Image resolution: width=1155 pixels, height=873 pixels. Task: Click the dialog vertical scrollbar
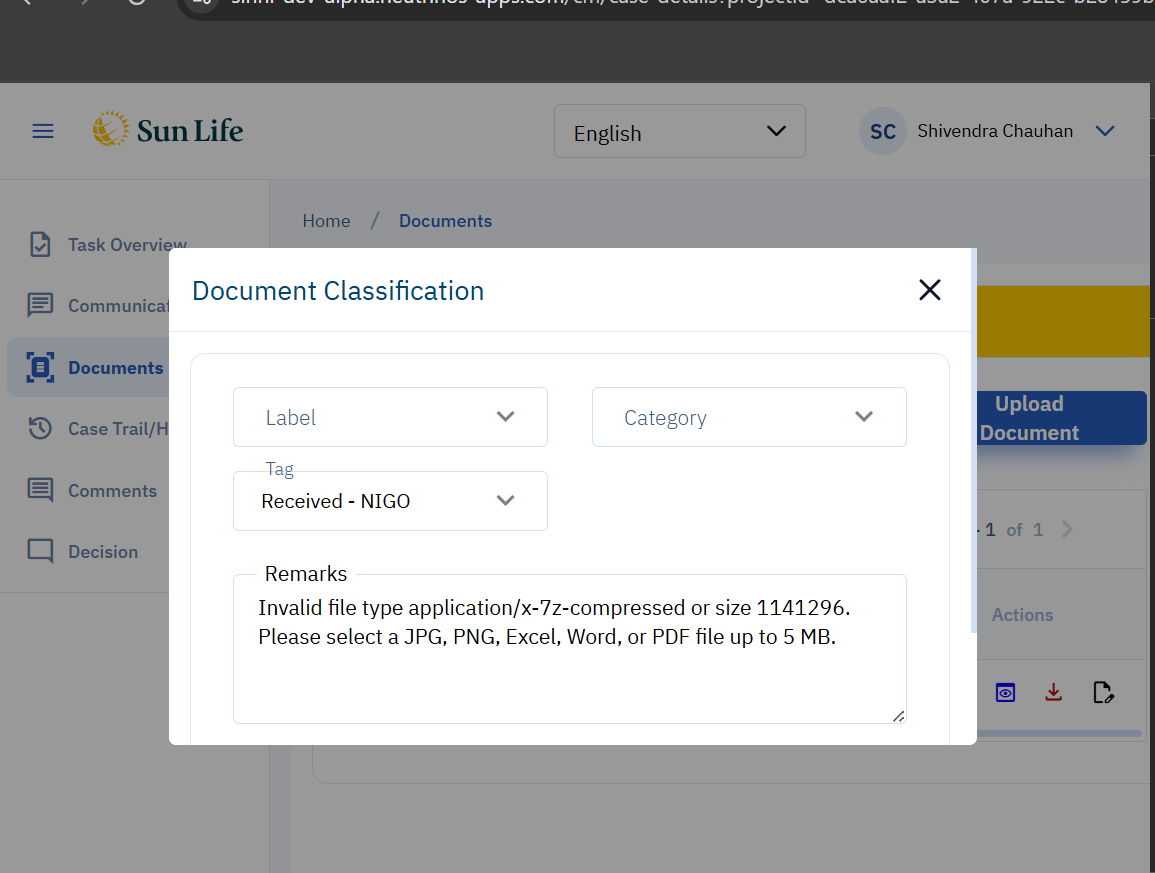974,441
